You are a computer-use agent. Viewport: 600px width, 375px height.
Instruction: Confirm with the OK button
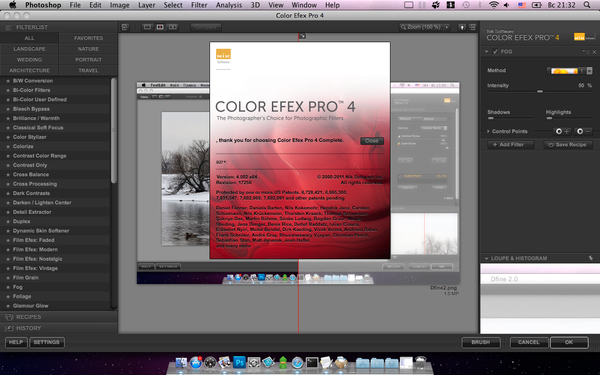[569, 342]
